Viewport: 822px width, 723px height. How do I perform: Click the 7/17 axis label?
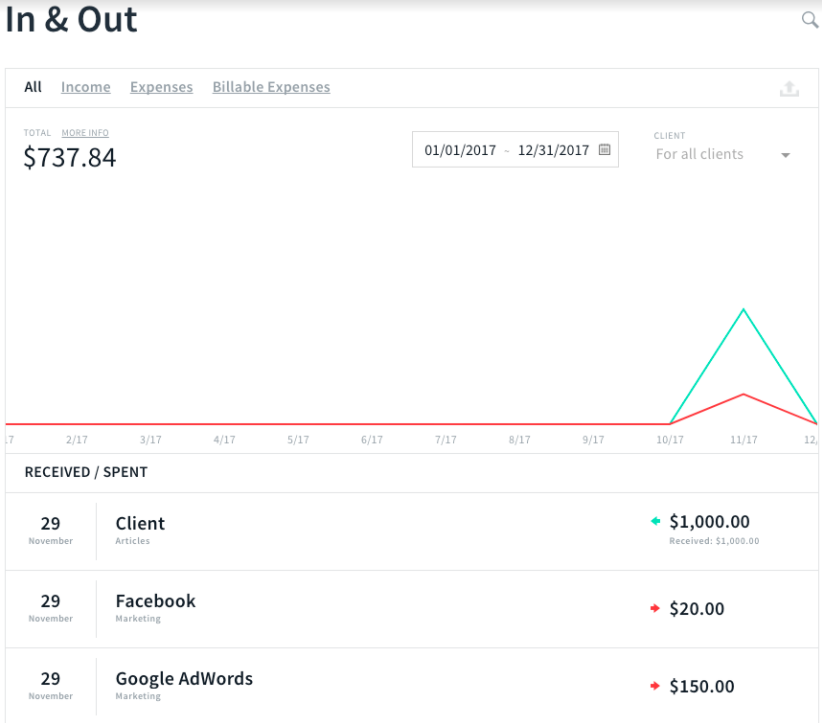point(446,440)
